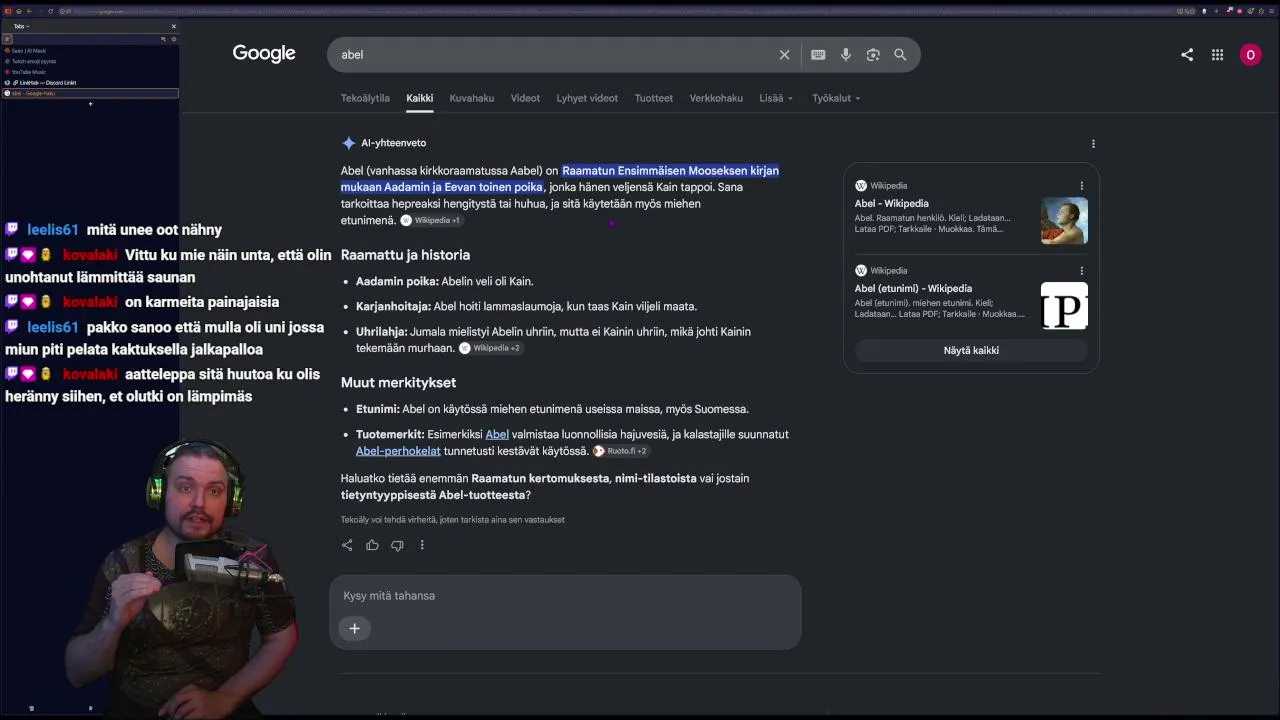Click the Näytä kaikki button
The image size is (1280, 720).
(x=971, y=350)
